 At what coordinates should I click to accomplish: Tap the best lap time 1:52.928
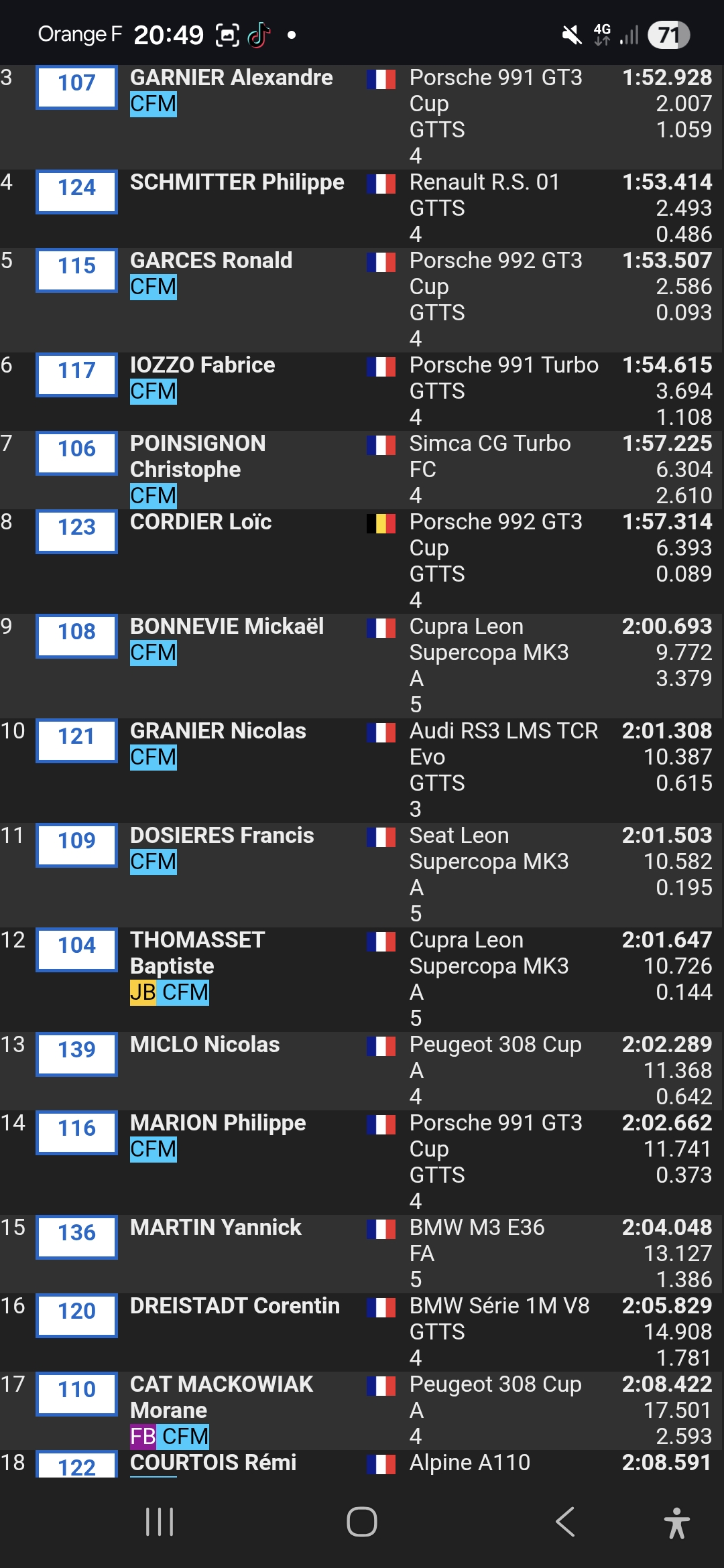pos(667,78)
